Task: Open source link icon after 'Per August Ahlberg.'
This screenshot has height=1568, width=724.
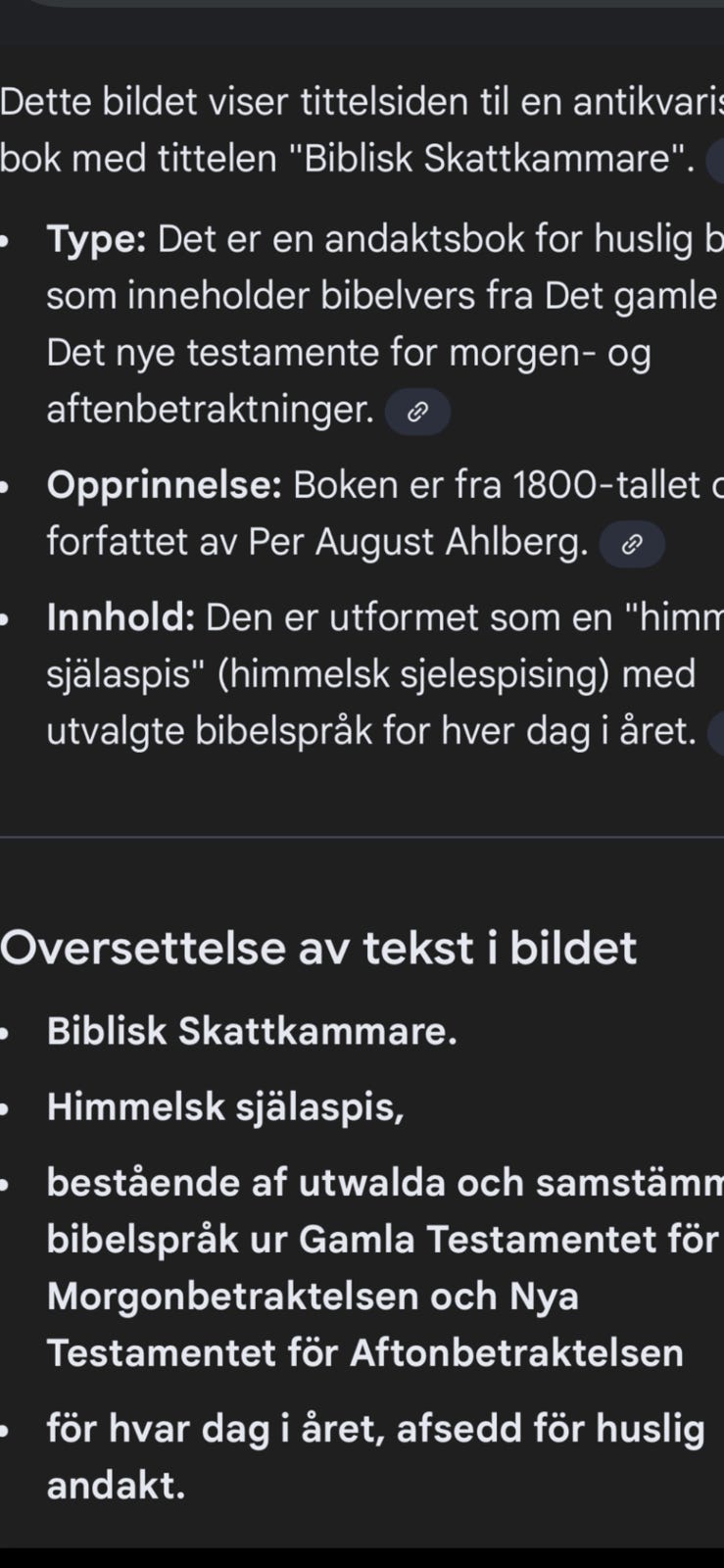Action: pos(632,544)
